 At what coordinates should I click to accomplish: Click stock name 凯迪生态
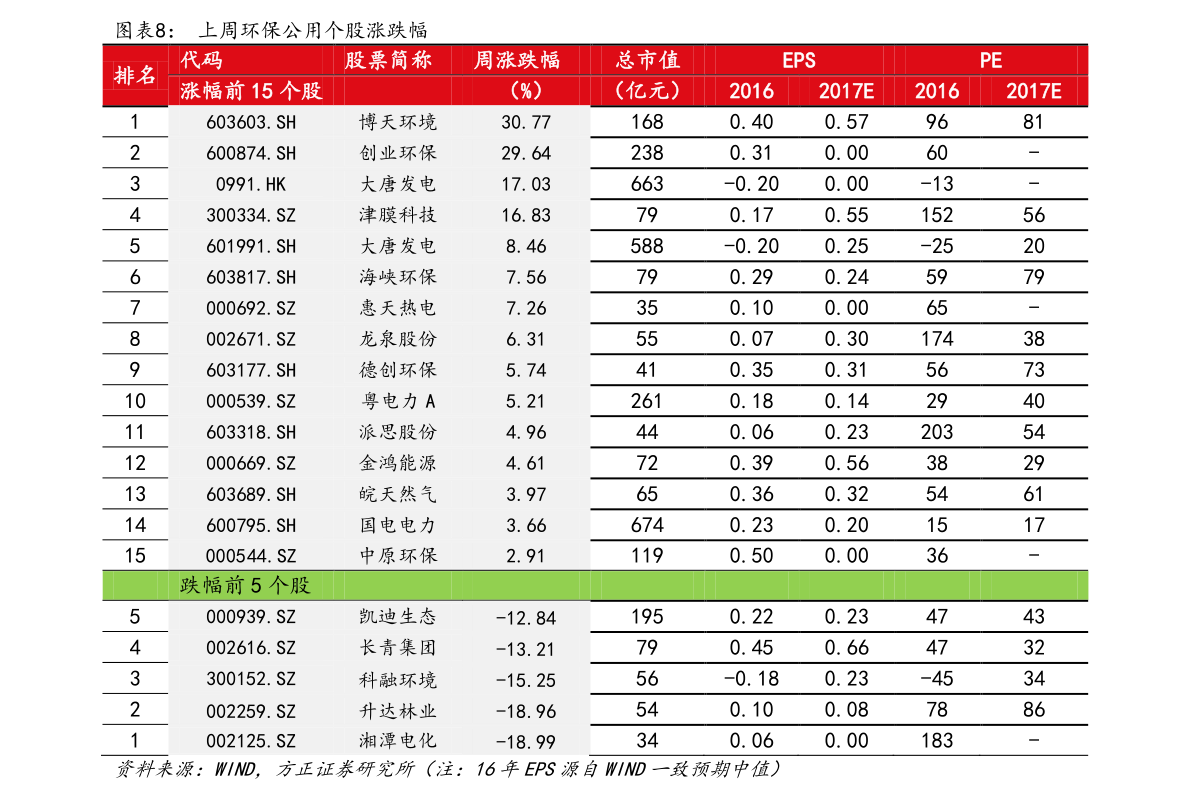[398, 617]
